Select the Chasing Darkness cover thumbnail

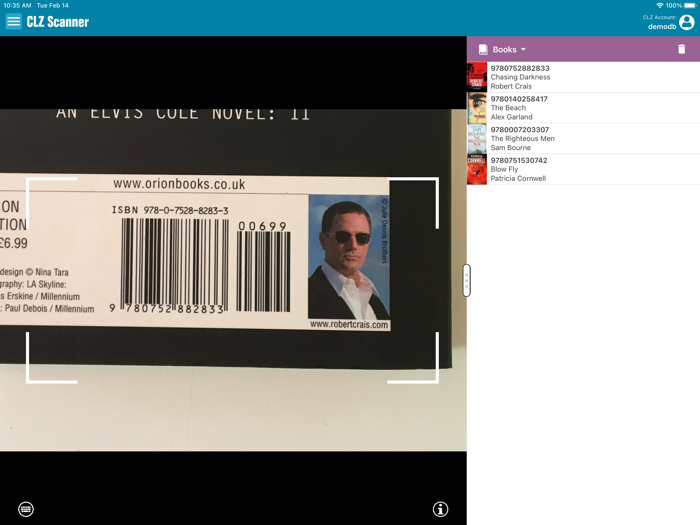477,77
